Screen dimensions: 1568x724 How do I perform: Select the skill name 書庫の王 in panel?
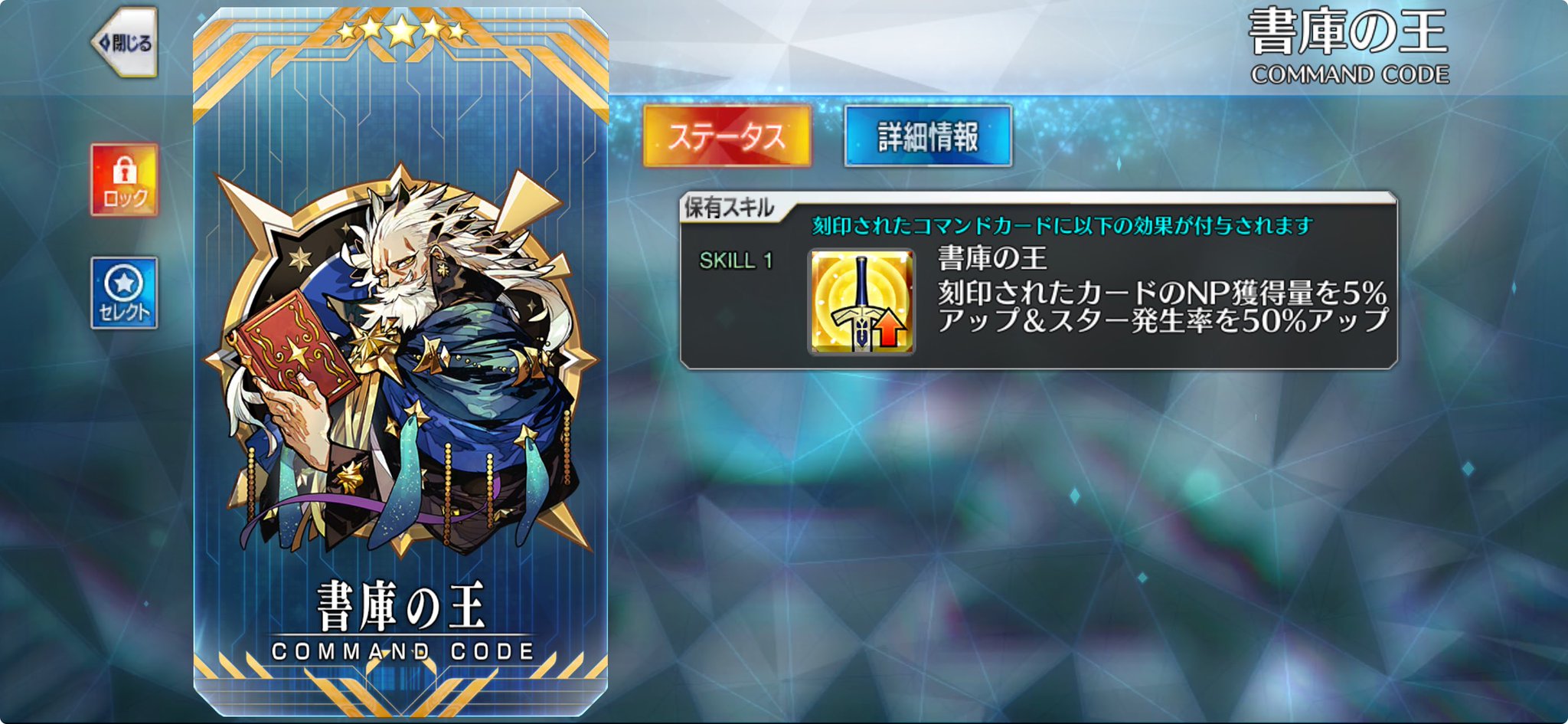pyautogui.click(x=992, y=258)
